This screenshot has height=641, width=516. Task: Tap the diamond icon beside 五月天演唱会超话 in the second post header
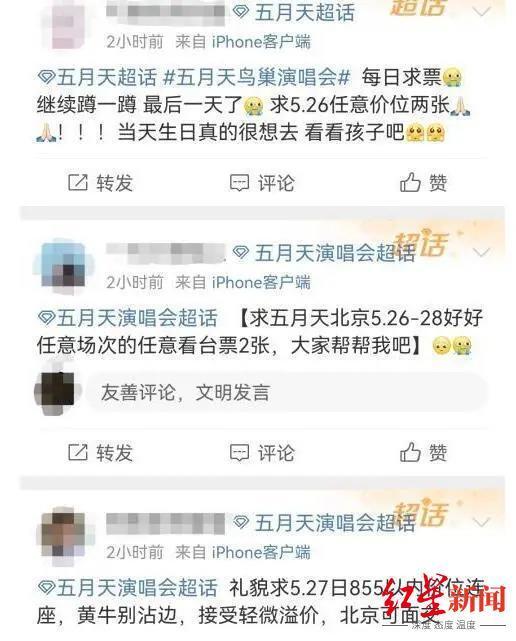click(x=241, y=252)
